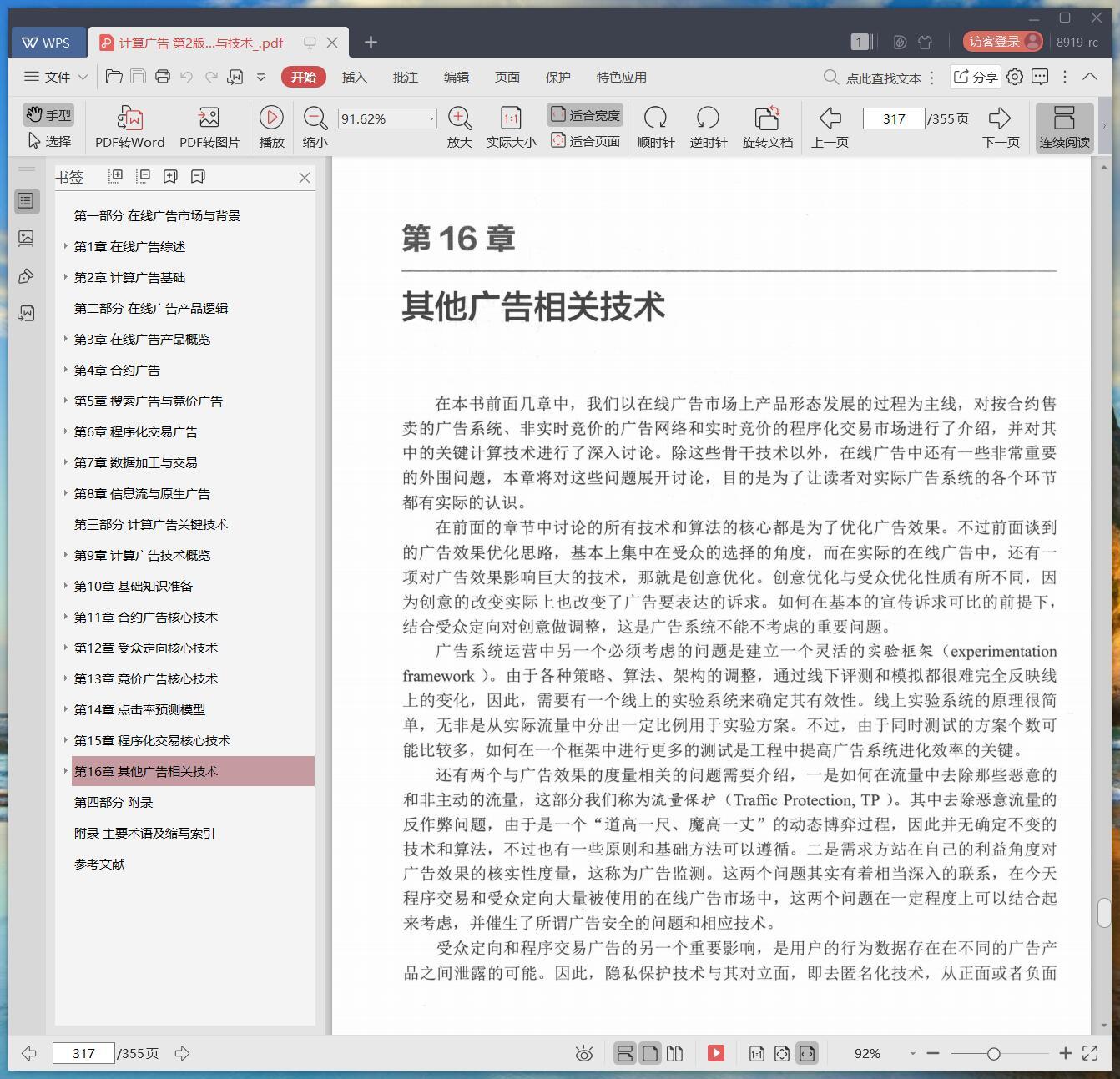The height and width of the screenshot is (1079, 1120).
Task: Expand the 文件 menu arrow
Action: click(x=83, y=77)
